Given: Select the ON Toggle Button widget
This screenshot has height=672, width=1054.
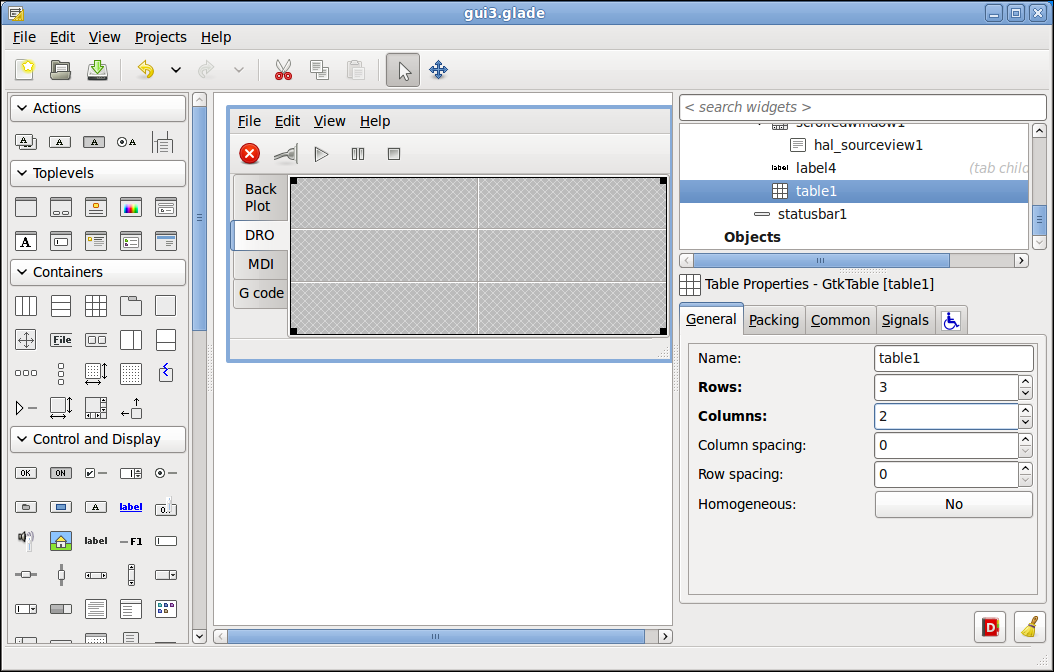Looking at the screenshot, I should pos(60,473).
